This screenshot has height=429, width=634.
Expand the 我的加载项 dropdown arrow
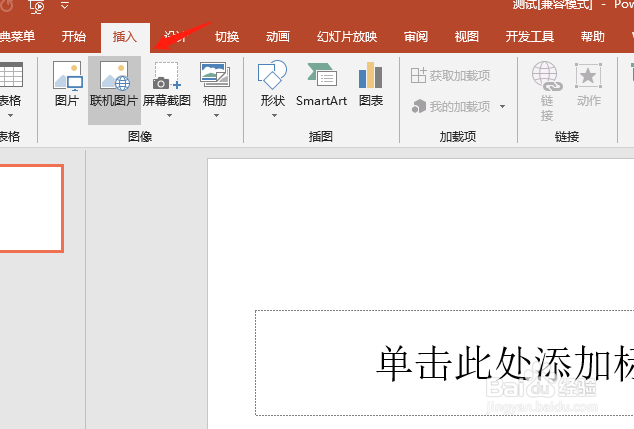click(x=502, y=107)
